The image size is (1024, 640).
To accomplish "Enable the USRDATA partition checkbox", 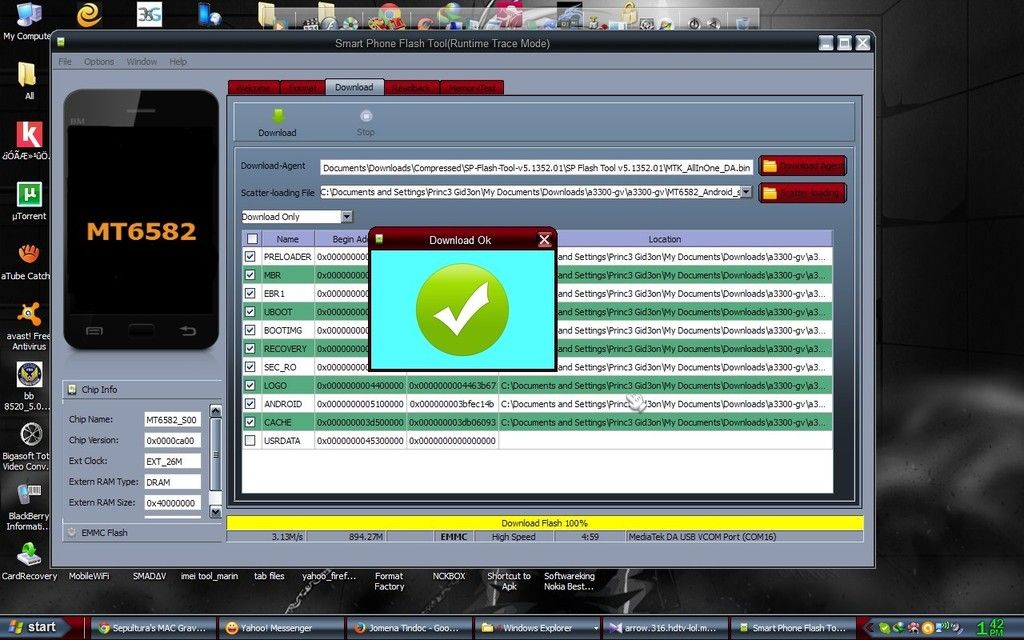I will tap(251, 441).
